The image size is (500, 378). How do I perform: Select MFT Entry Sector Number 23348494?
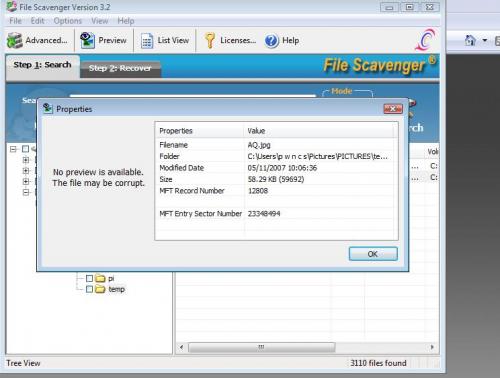tap(264, 214)
